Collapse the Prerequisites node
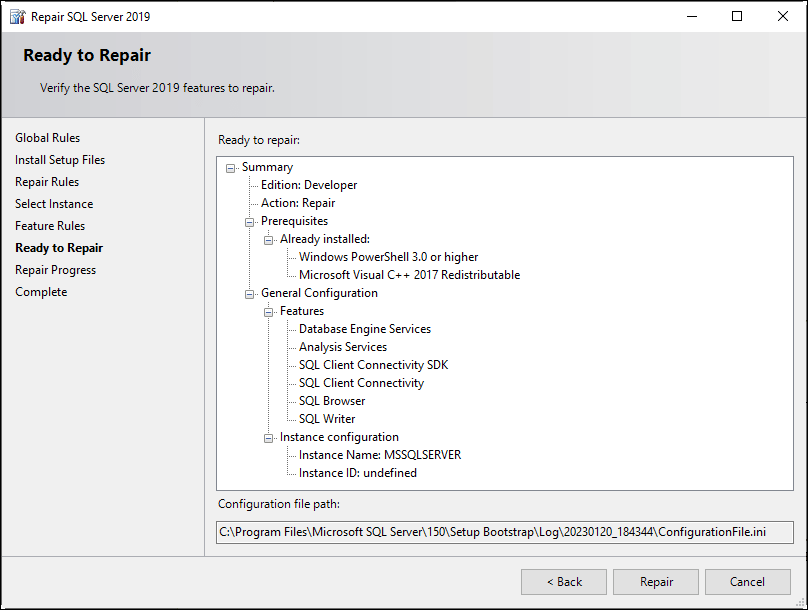 249,220
